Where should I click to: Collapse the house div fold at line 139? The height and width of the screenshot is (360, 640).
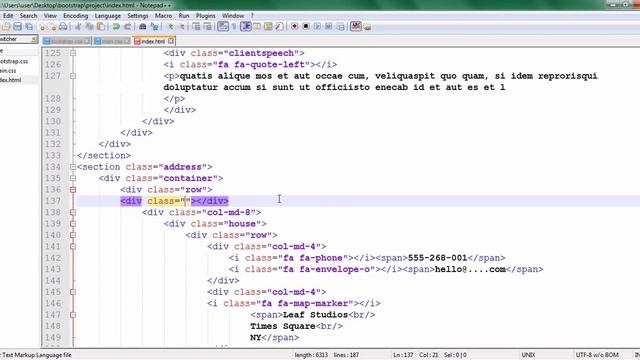(73, 224)
